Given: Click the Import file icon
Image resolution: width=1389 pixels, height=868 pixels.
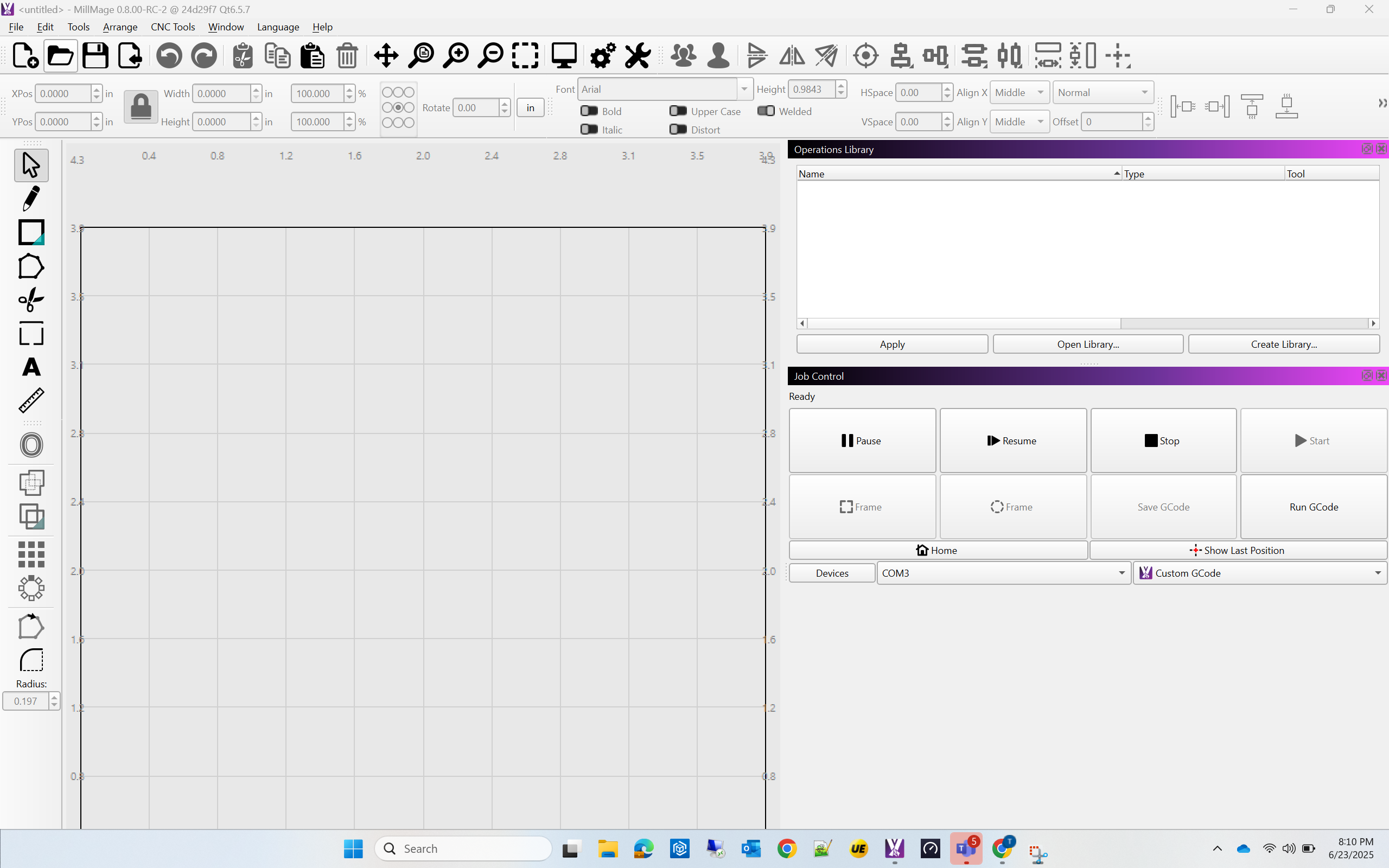Looking at the screenshot, I should coord(130,56).
